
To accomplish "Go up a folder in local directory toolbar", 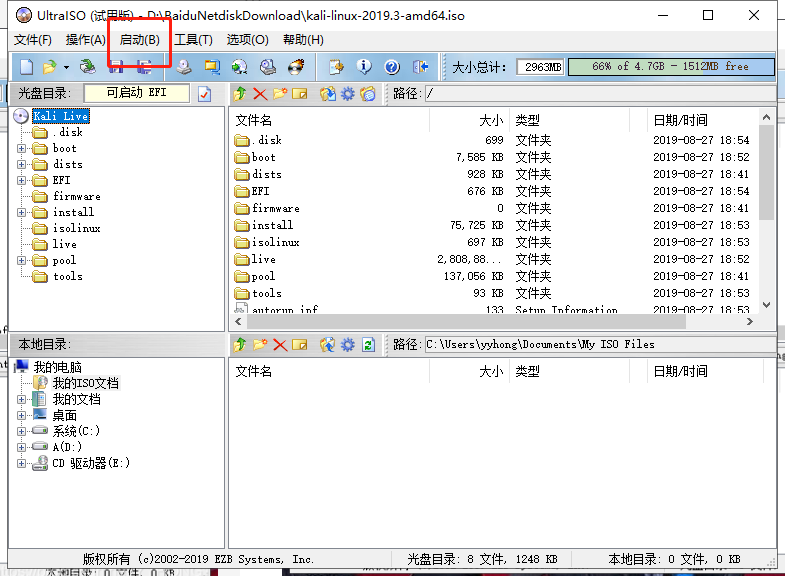I will [240, 344].
